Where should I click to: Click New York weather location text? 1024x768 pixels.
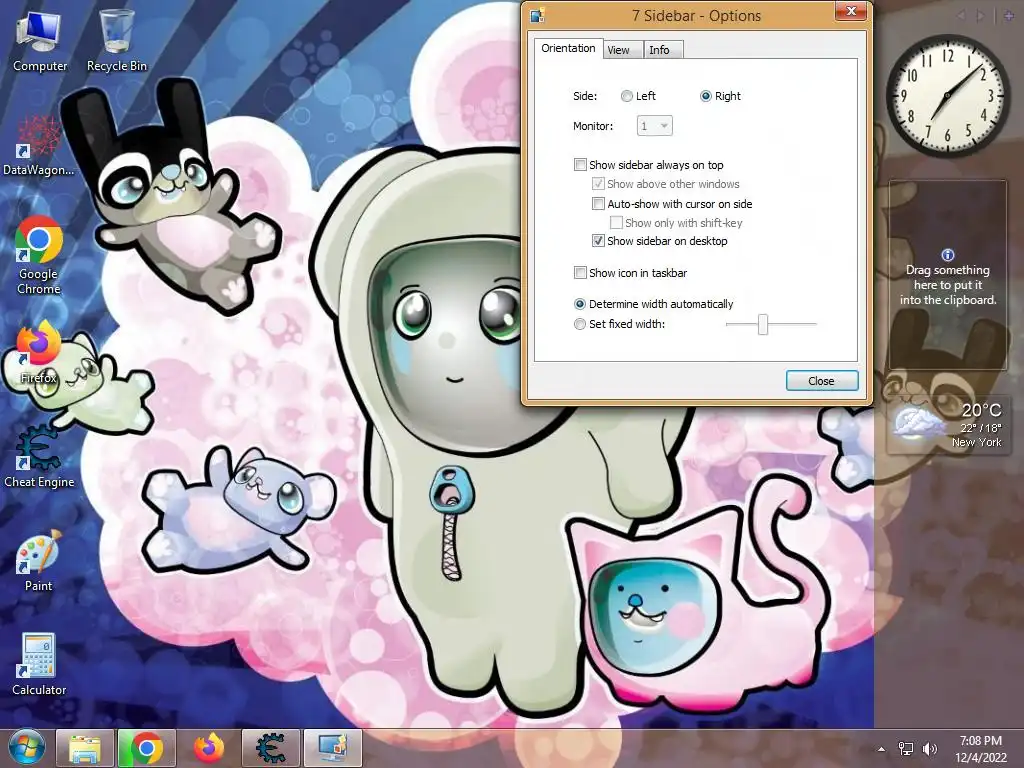[976, 442]
